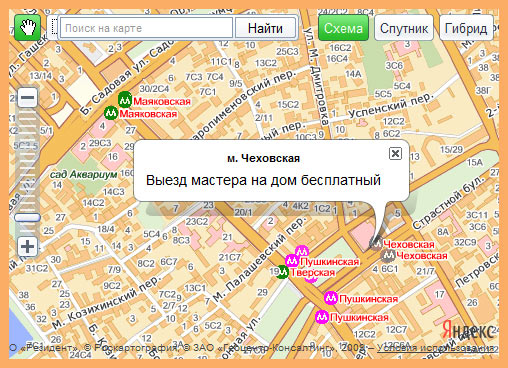This screenshot has width=508, height=368.
Task: Click the lower Чеховская grey metro icon
Action: tap(388, 256)
